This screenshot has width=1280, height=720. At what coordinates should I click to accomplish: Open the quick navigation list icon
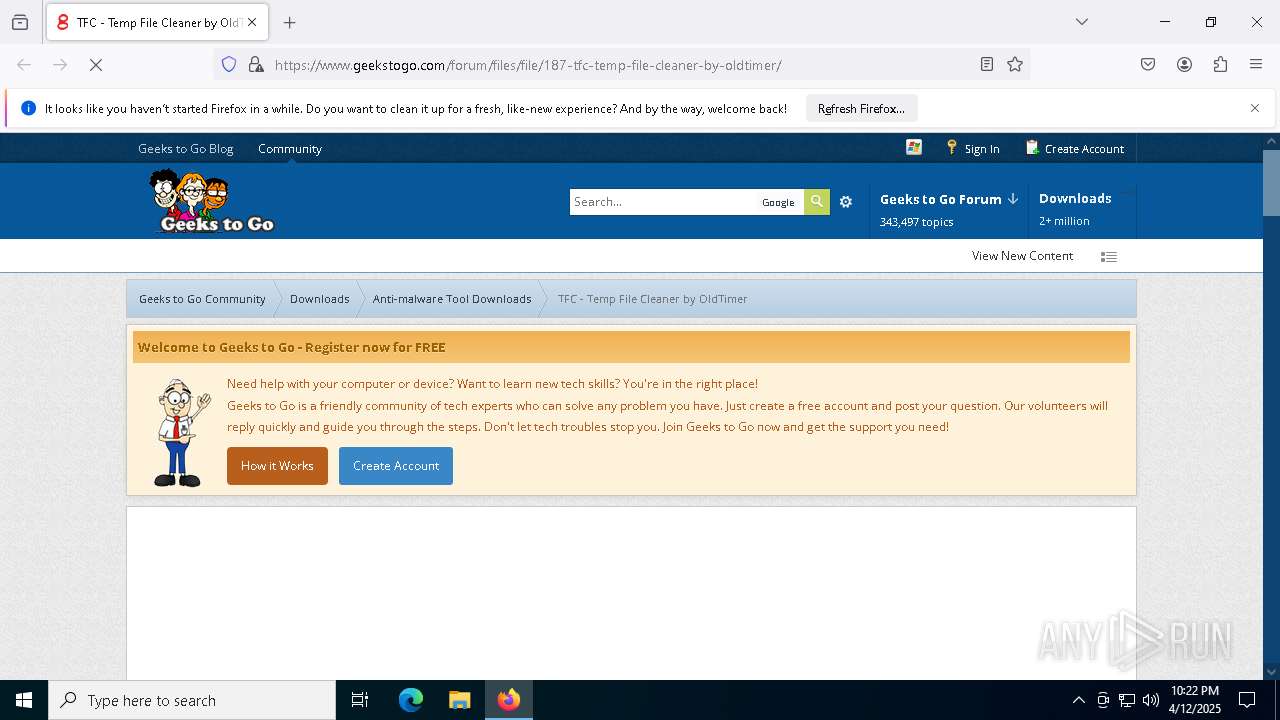pyautogui.click(x=1108, y=257)
